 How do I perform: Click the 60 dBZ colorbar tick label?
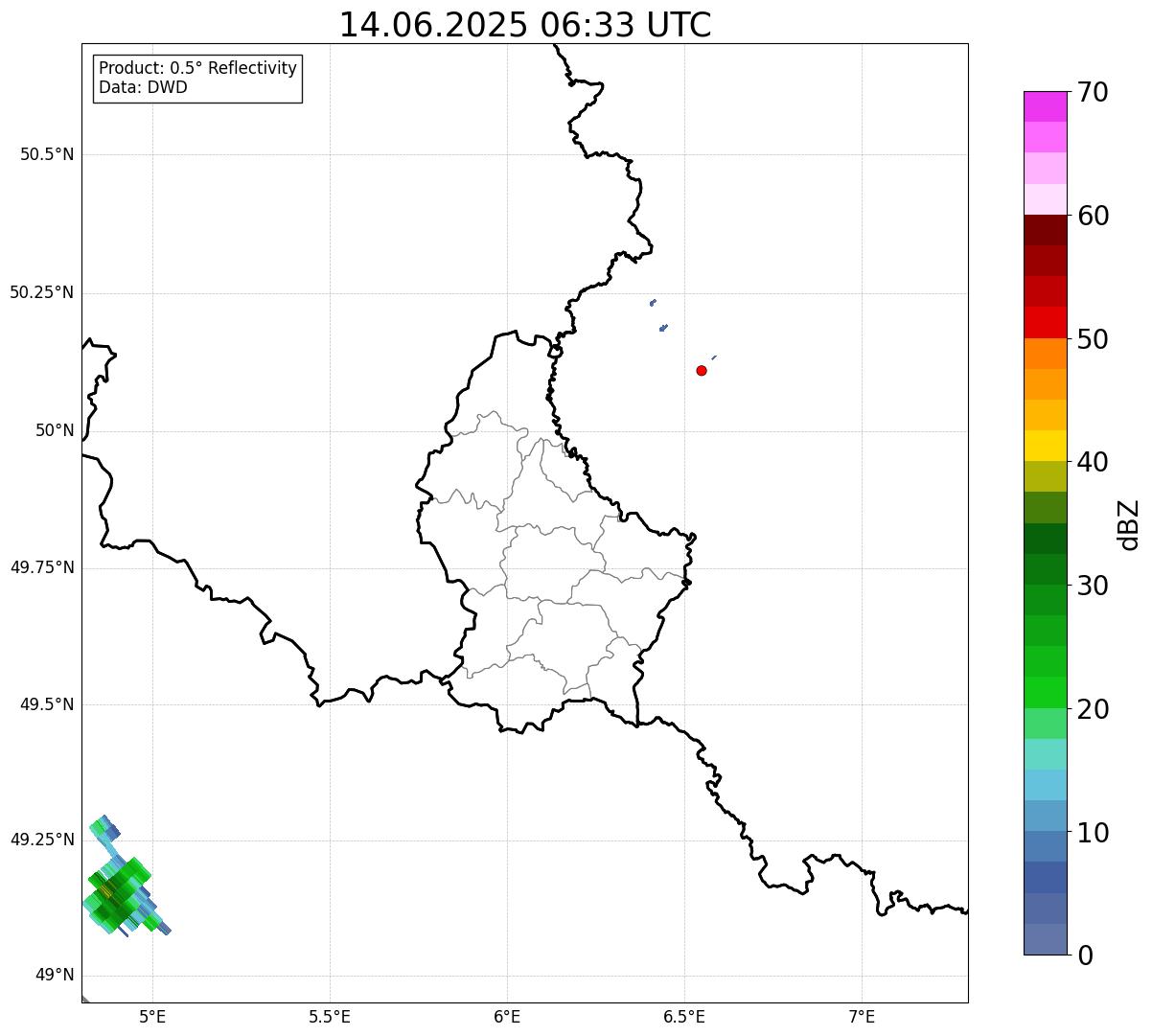[x=1092, y=216]
